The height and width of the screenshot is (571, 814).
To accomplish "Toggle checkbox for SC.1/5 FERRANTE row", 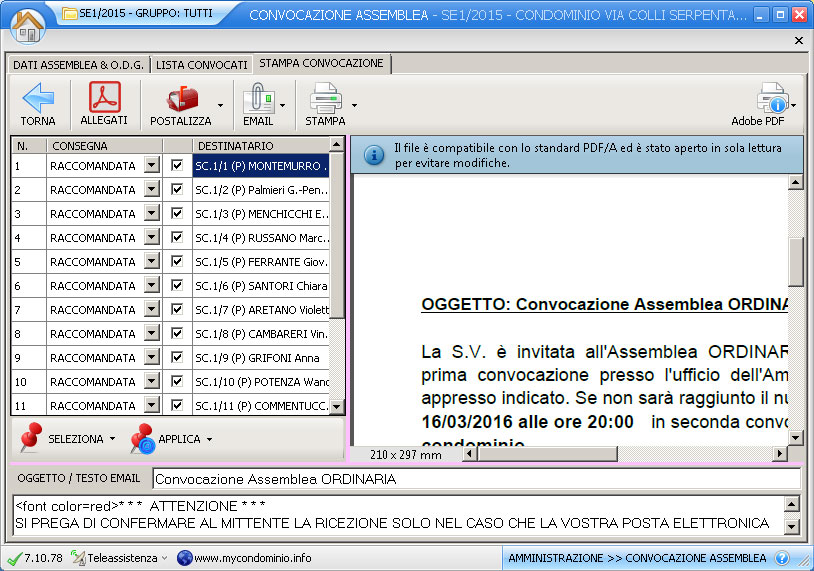I will click(x=177, y=261).
